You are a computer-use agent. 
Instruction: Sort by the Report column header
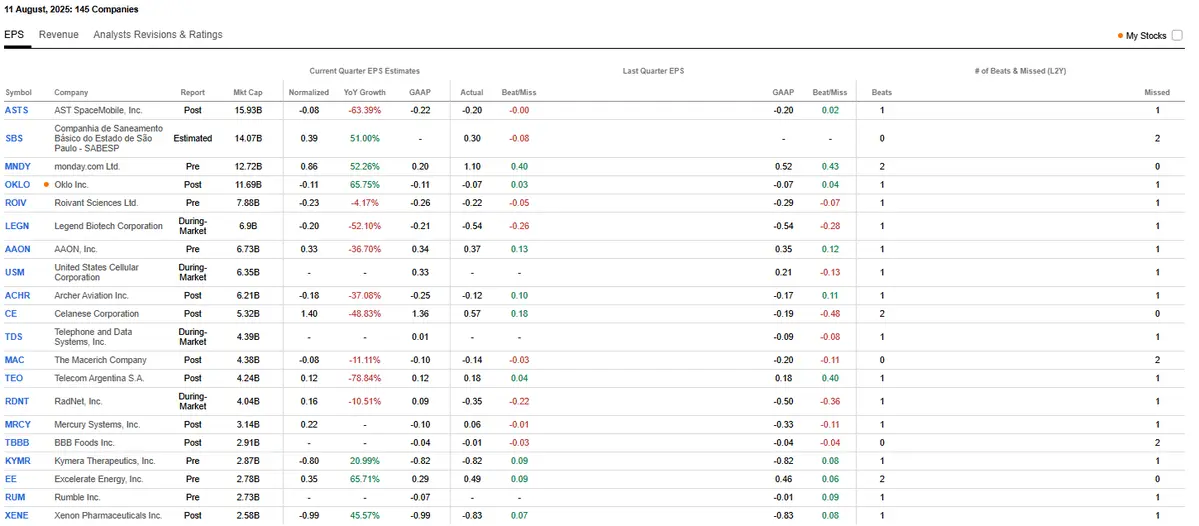(x=193, y=93)
